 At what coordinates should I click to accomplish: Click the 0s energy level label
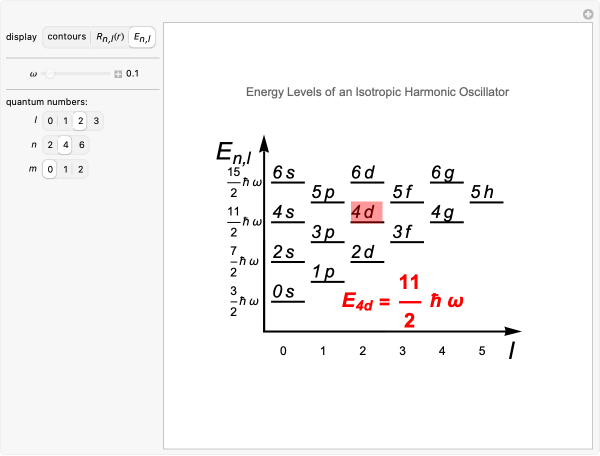[x=285, y=292]
